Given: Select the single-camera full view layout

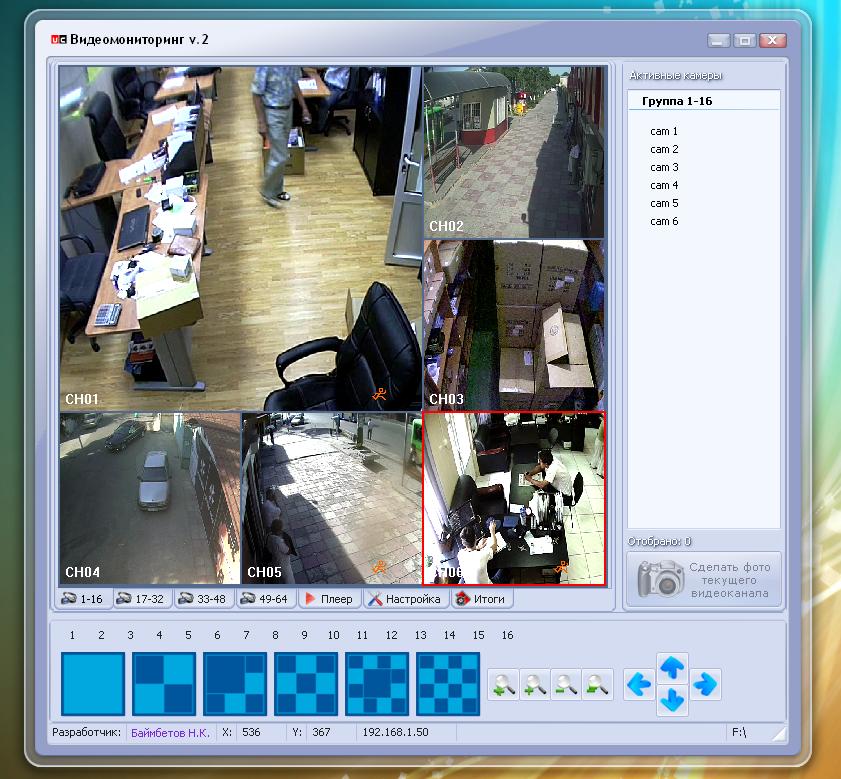Looking at the screenshot, I should click(93, 684).
